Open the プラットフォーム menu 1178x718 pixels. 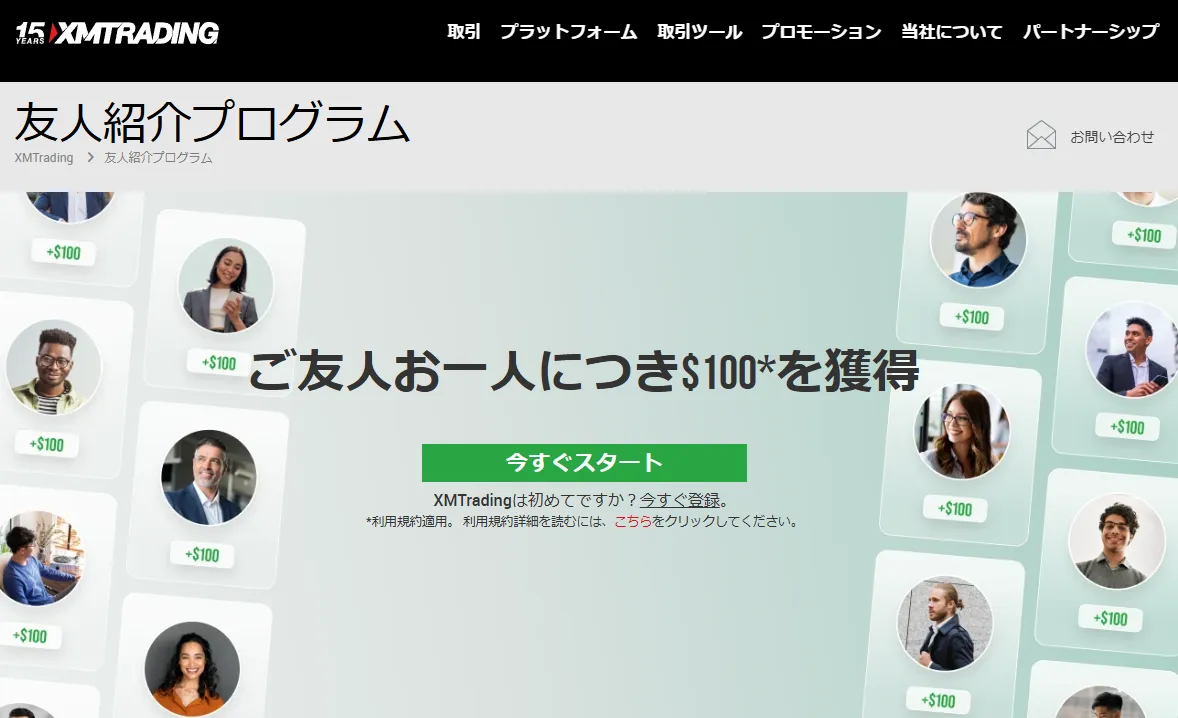[x=571, y=31]
